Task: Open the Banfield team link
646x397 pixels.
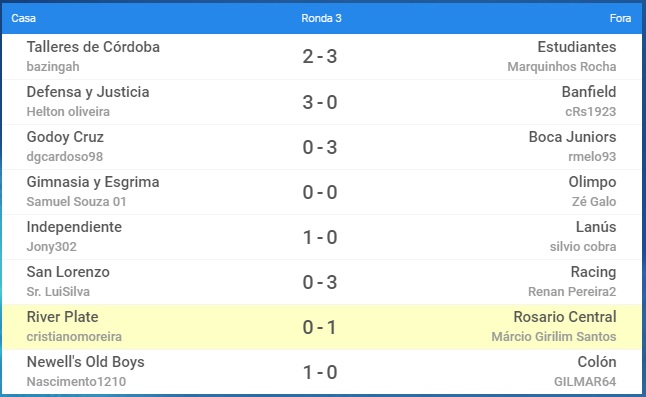Action: pyautogui.click(x=589, y=92)
